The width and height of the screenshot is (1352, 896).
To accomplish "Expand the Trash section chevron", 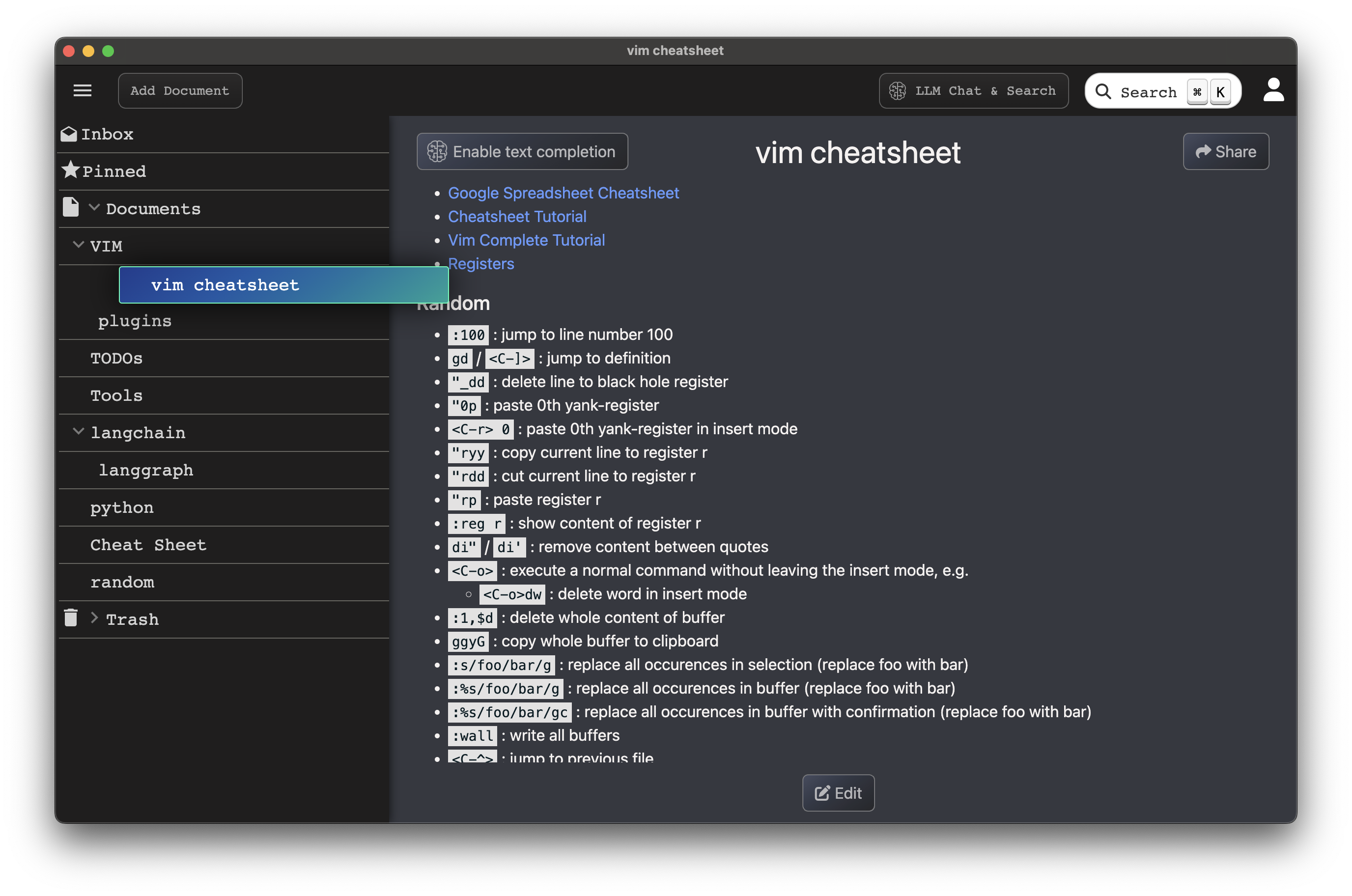I will point(94,617).
